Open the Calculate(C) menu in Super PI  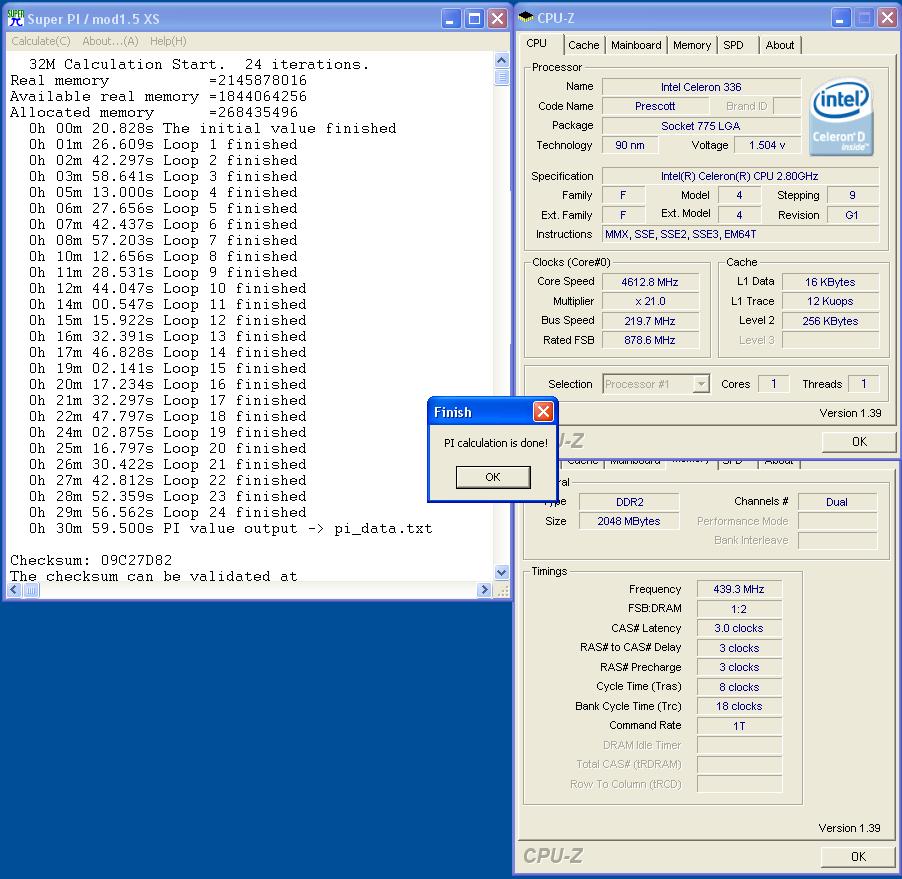[x=41, y=41]
